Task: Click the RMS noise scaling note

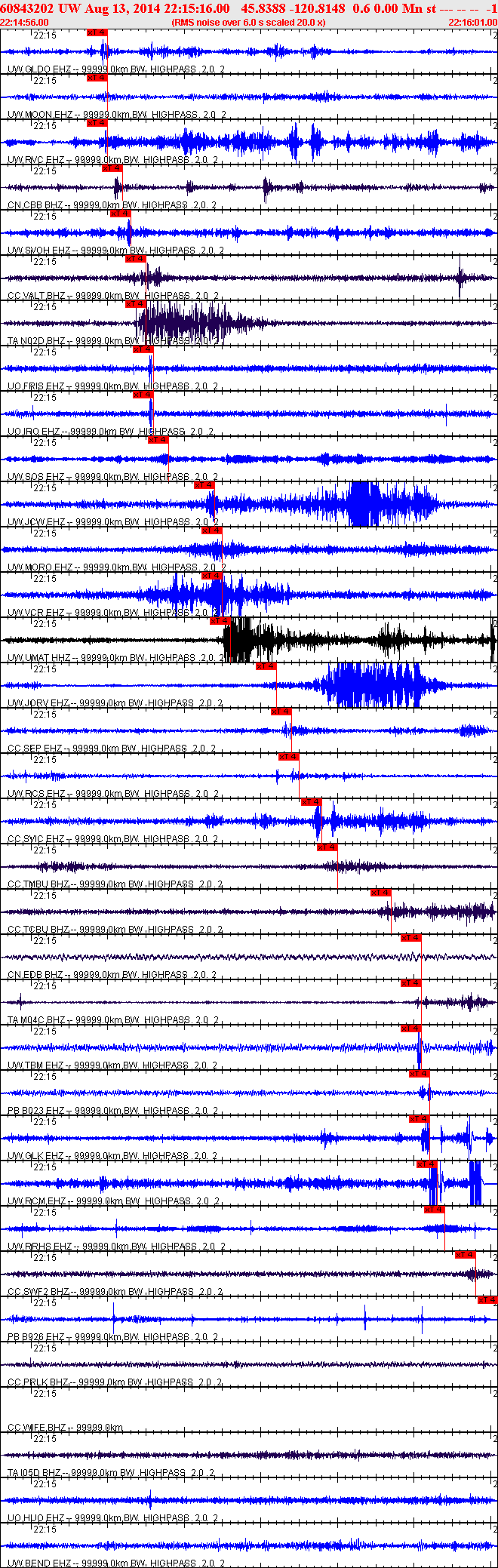Action: (248, 23)
